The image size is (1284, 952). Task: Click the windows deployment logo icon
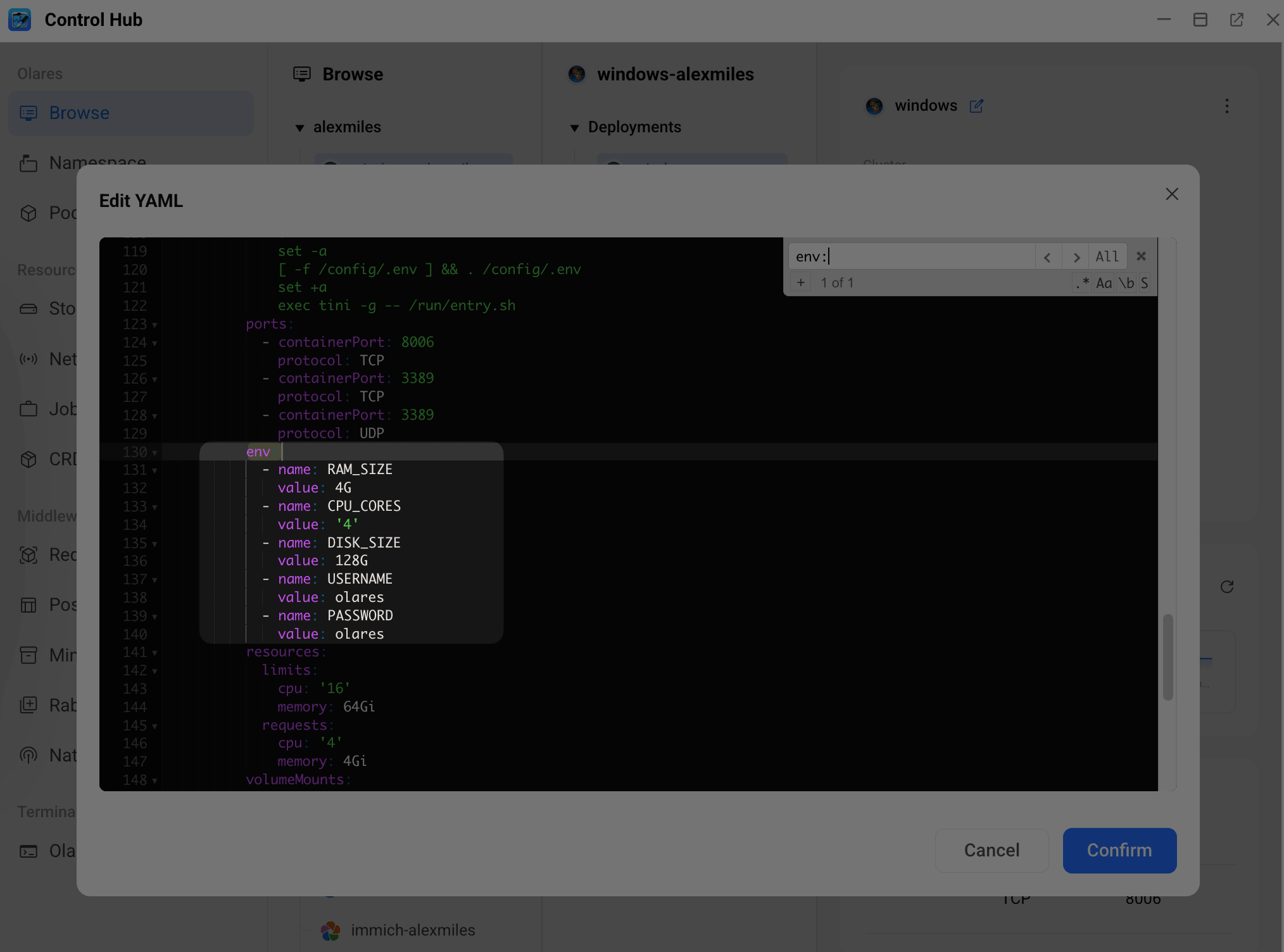874,106
